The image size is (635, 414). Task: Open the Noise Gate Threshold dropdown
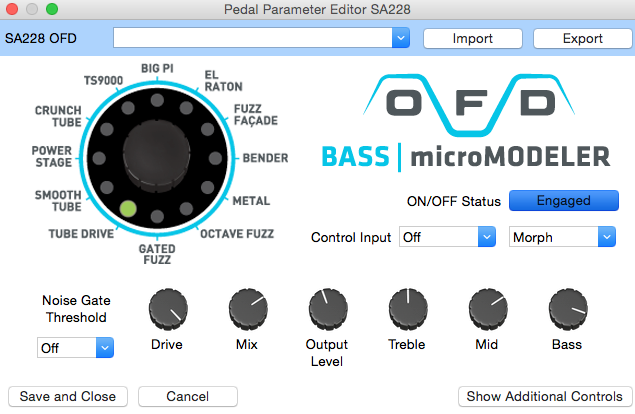(x=75, y=348)
